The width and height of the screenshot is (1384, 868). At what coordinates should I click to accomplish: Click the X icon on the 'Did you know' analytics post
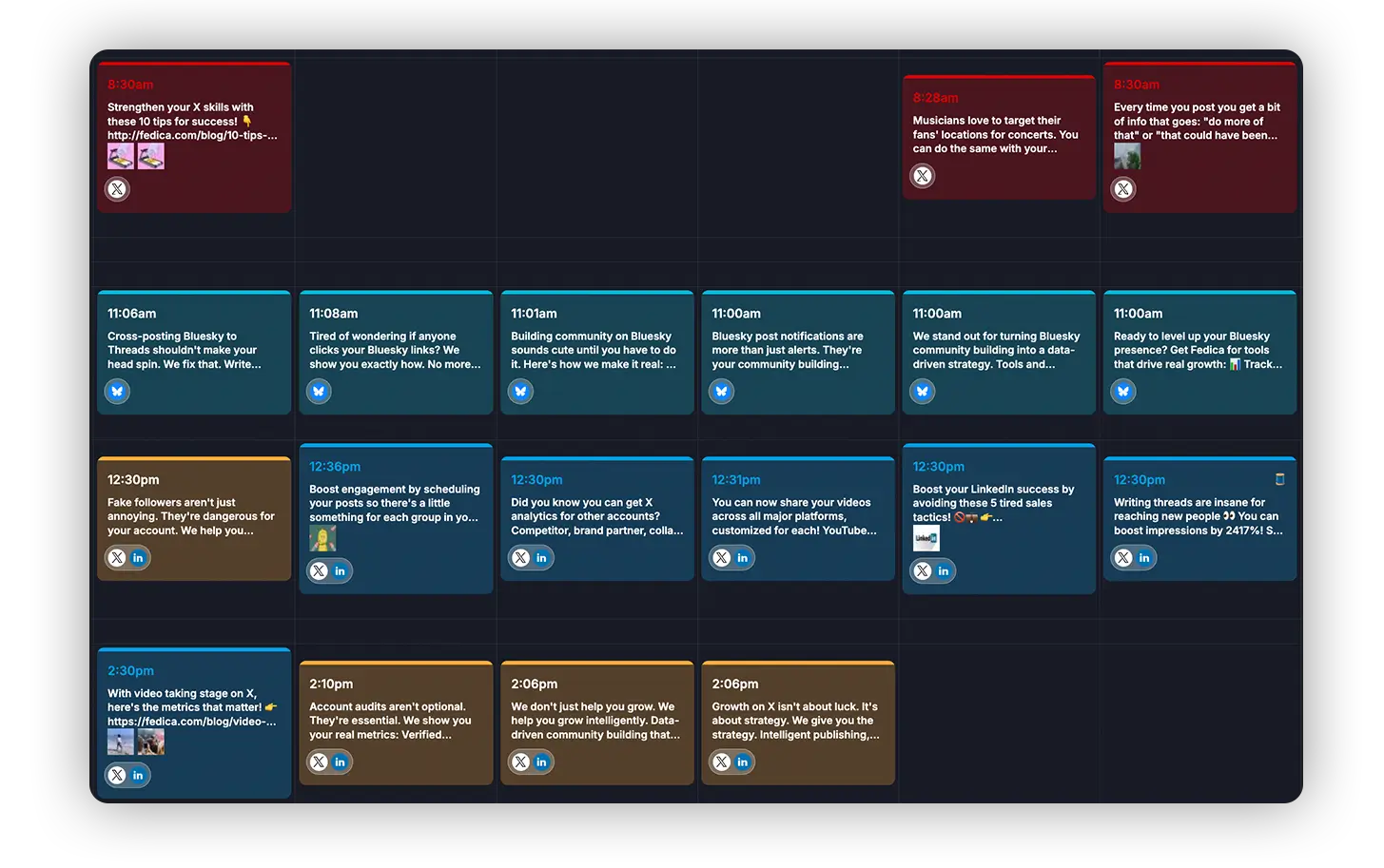coord(520,558)
